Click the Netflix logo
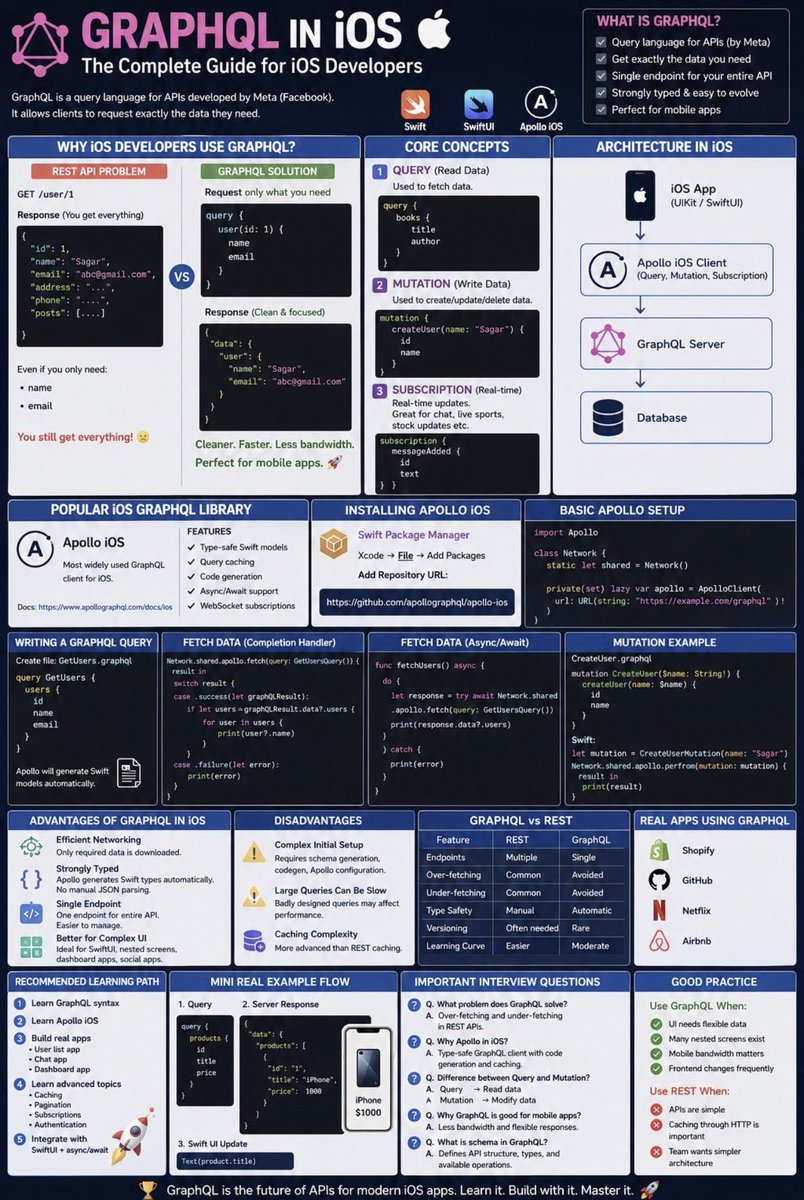The width and height of the screenshot is (804, 1200). pyautogui.click(x=659, y=911)
